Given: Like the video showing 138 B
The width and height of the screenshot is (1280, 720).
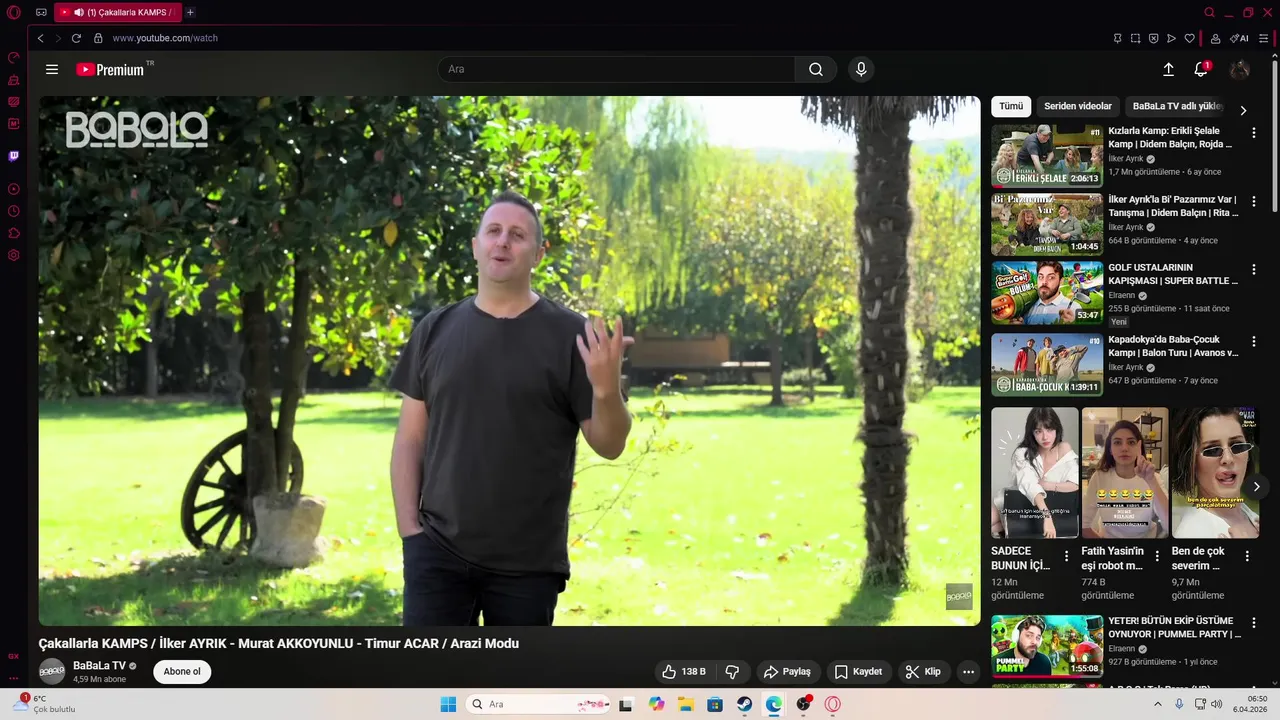Looking at the screenshot, I should (684, 672).
